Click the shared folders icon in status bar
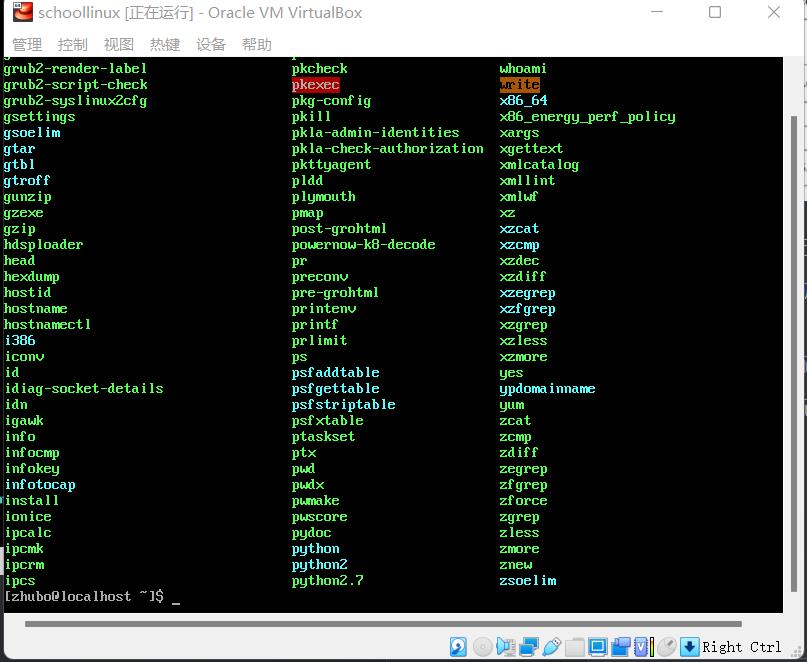 (575, 647)
